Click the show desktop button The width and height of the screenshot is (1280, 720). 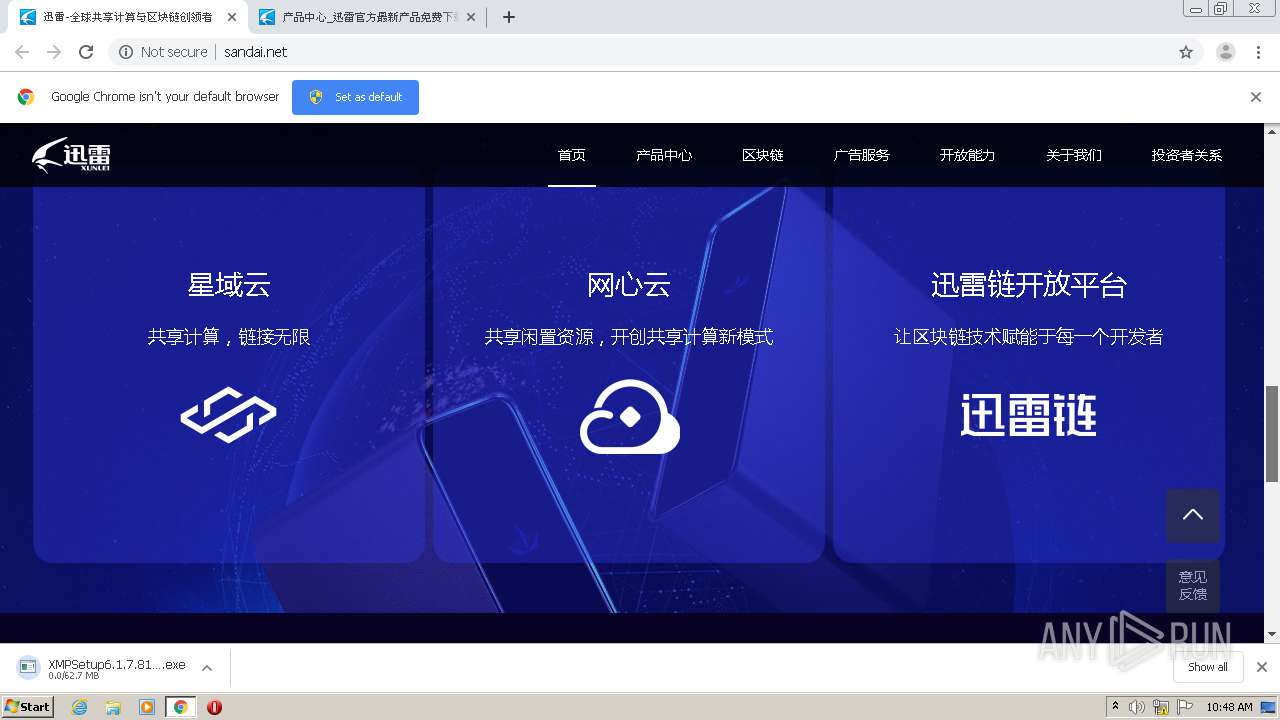pyautogui.click(x=1269, y=707)
